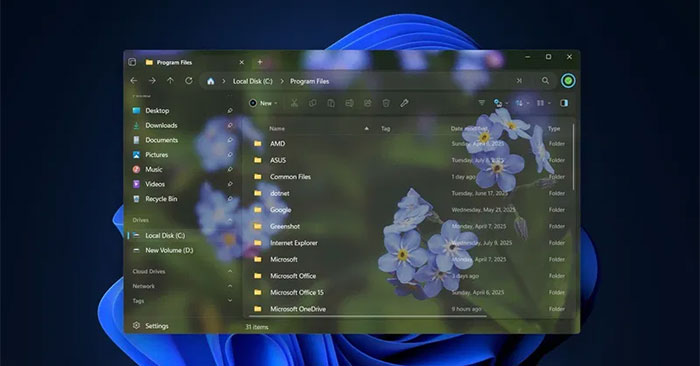The height and width of the screenshot is (366, 700).
Task: Click the vertical scrollbar of the file list
Action: pos(573,158)
